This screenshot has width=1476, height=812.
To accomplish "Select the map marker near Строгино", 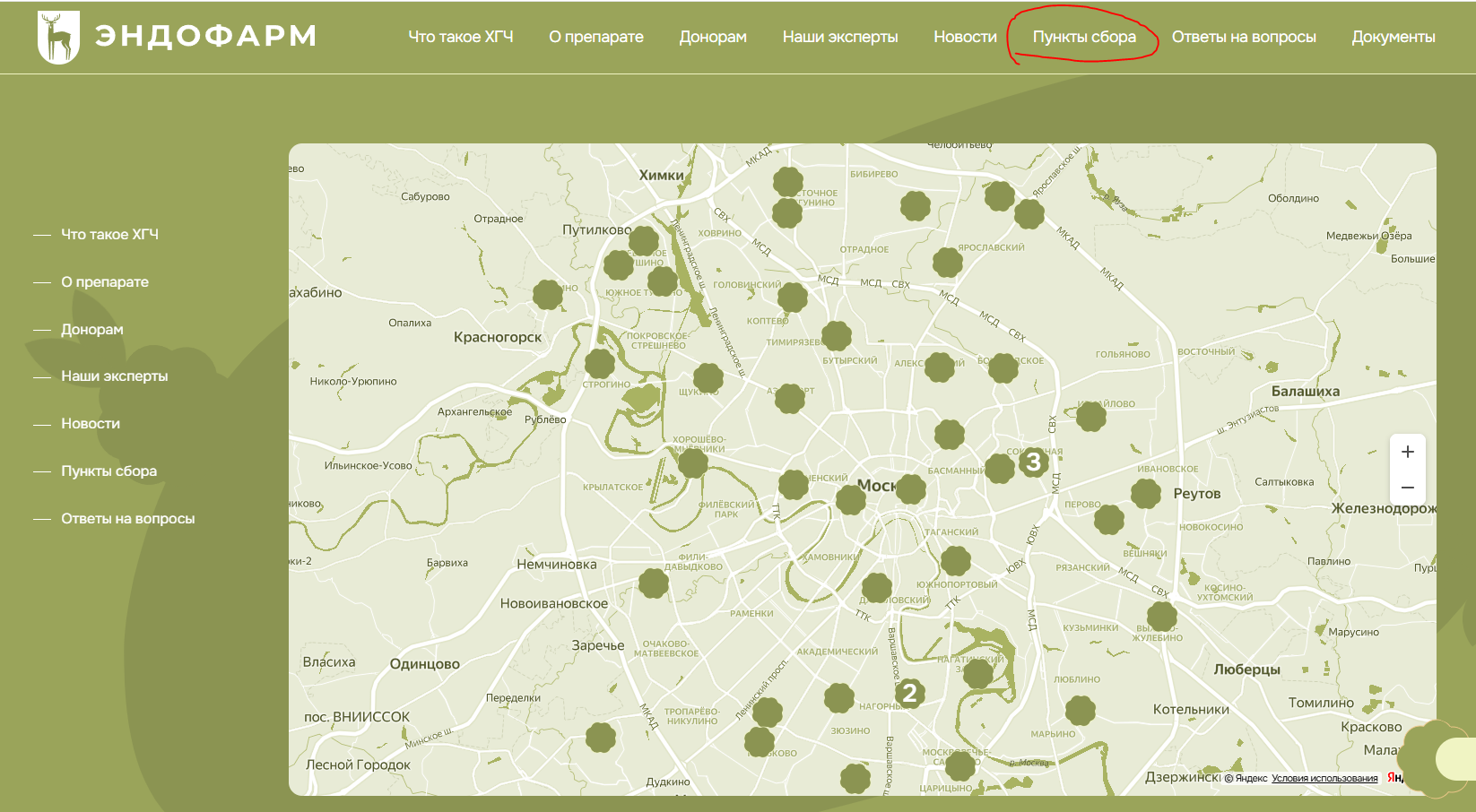I will pyautogui.click(x=600, y=363).
